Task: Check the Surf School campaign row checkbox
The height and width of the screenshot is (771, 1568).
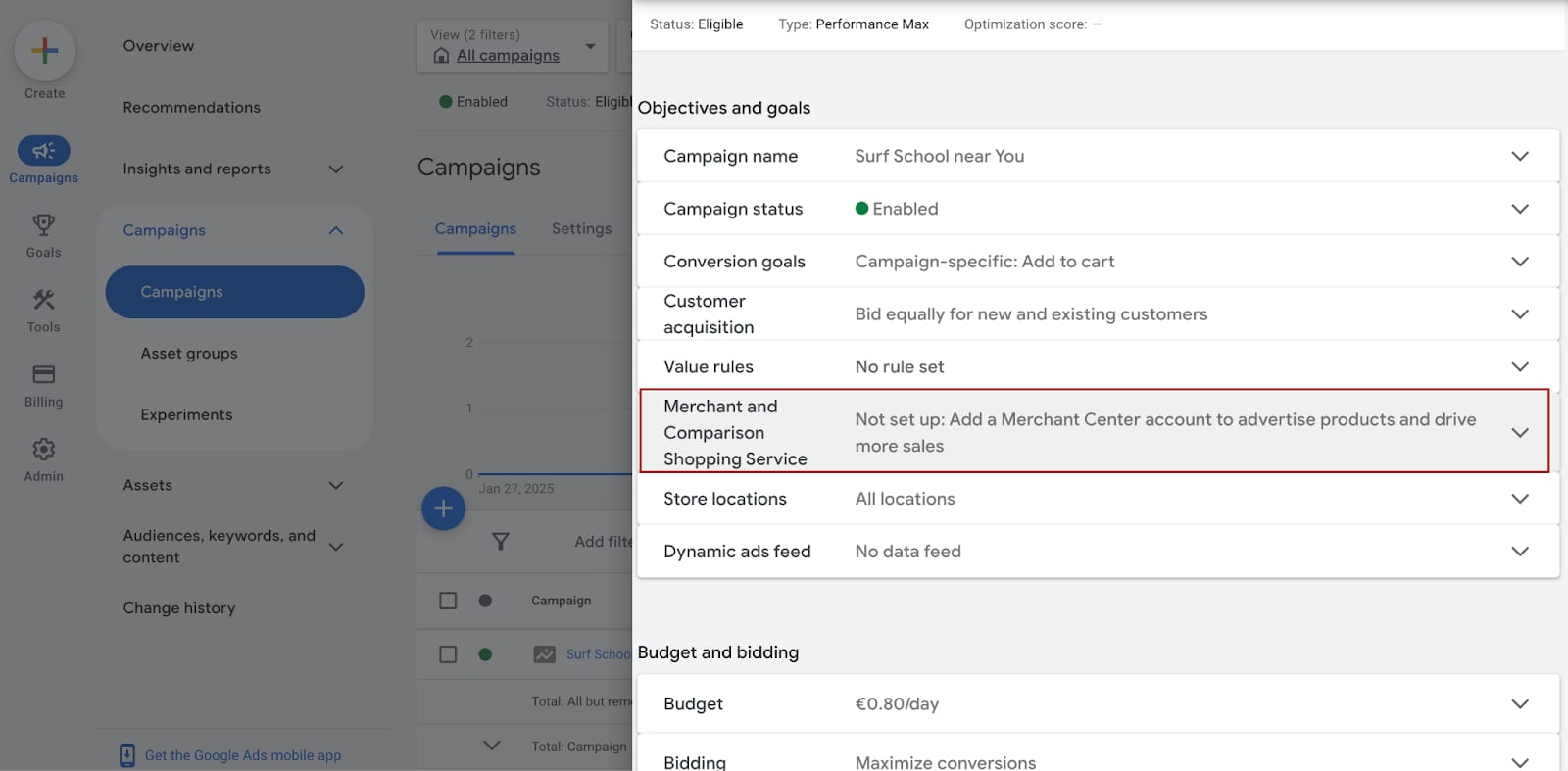Action: point(448,654)
